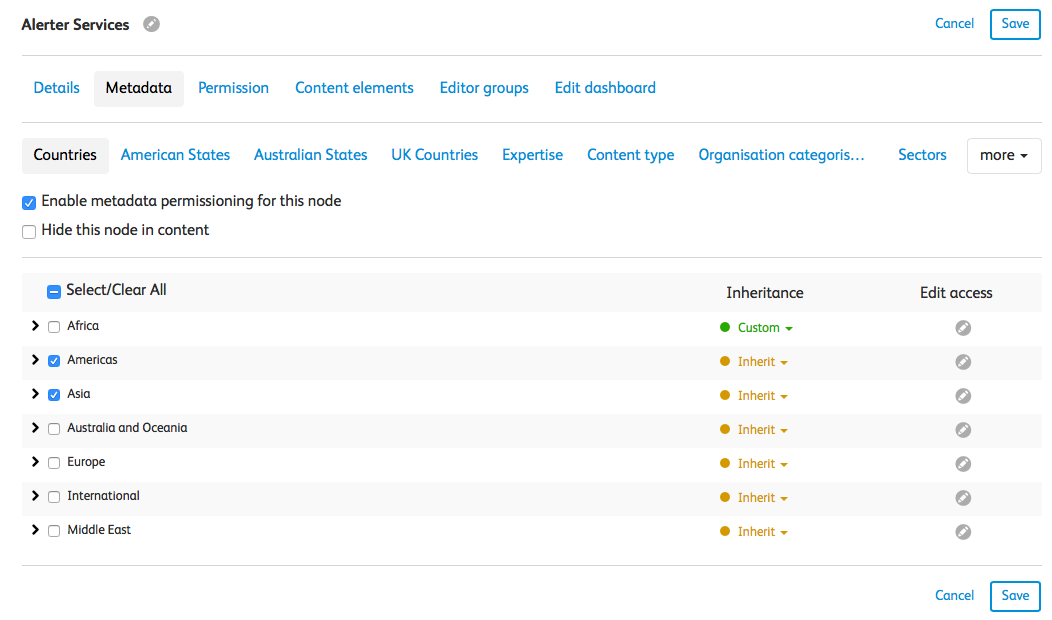Edit access for Australia and Oceania

pos(963,430)
